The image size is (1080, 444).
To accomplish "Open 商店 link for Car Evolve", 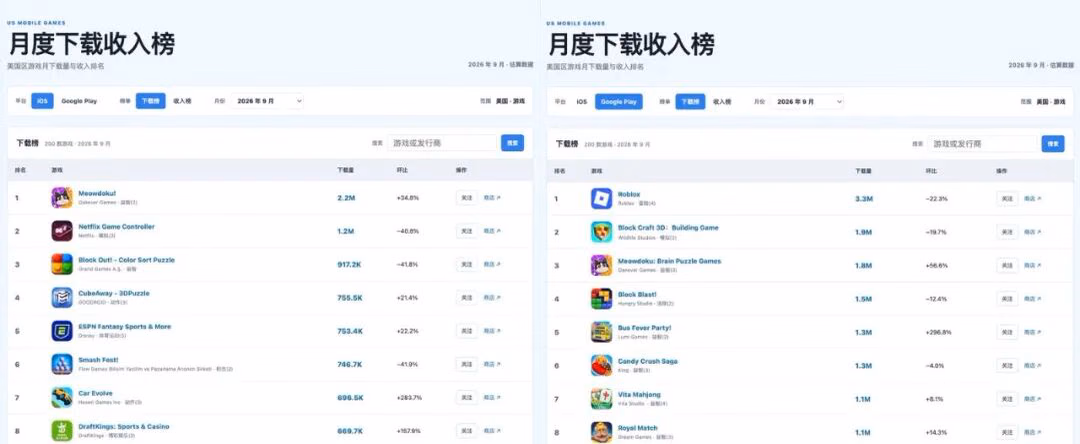I will [492, 397].
